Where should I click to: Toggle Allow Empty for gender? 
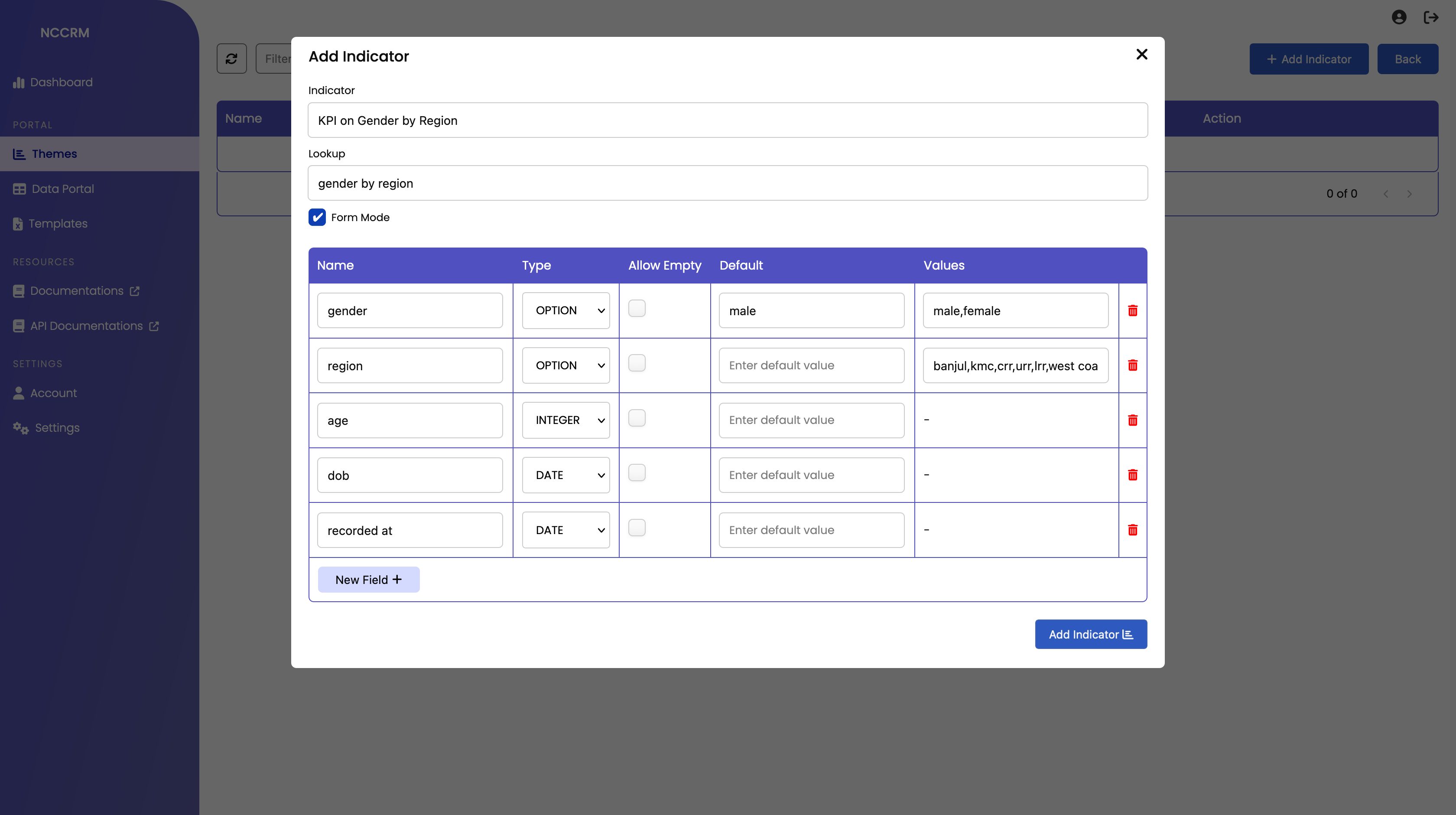pos(637,308)
